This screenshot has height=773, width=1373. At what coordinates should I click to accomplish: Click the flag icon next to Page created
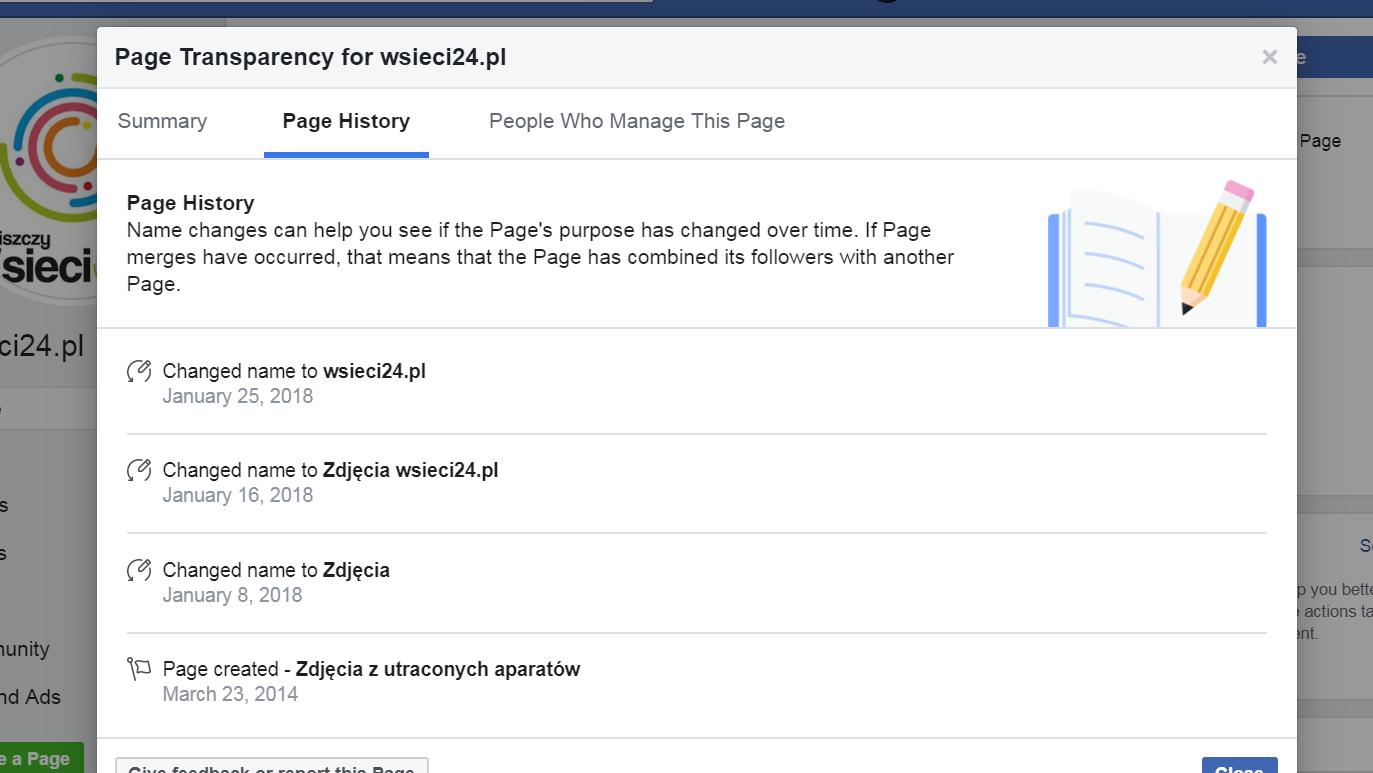tap(139, 668)
